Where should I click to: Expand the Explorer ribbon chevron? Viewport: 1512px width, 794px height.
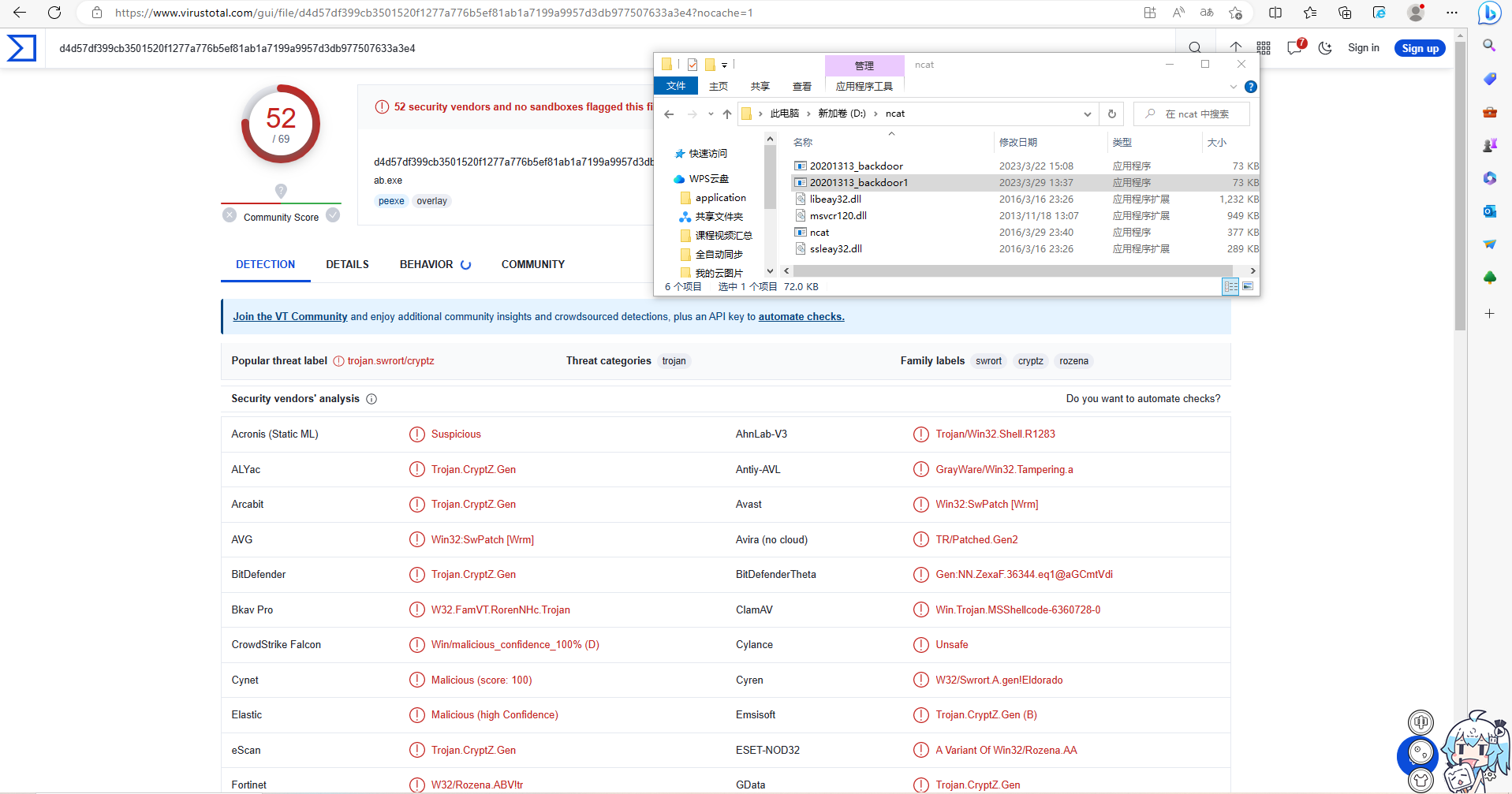tap(1234, 87)
